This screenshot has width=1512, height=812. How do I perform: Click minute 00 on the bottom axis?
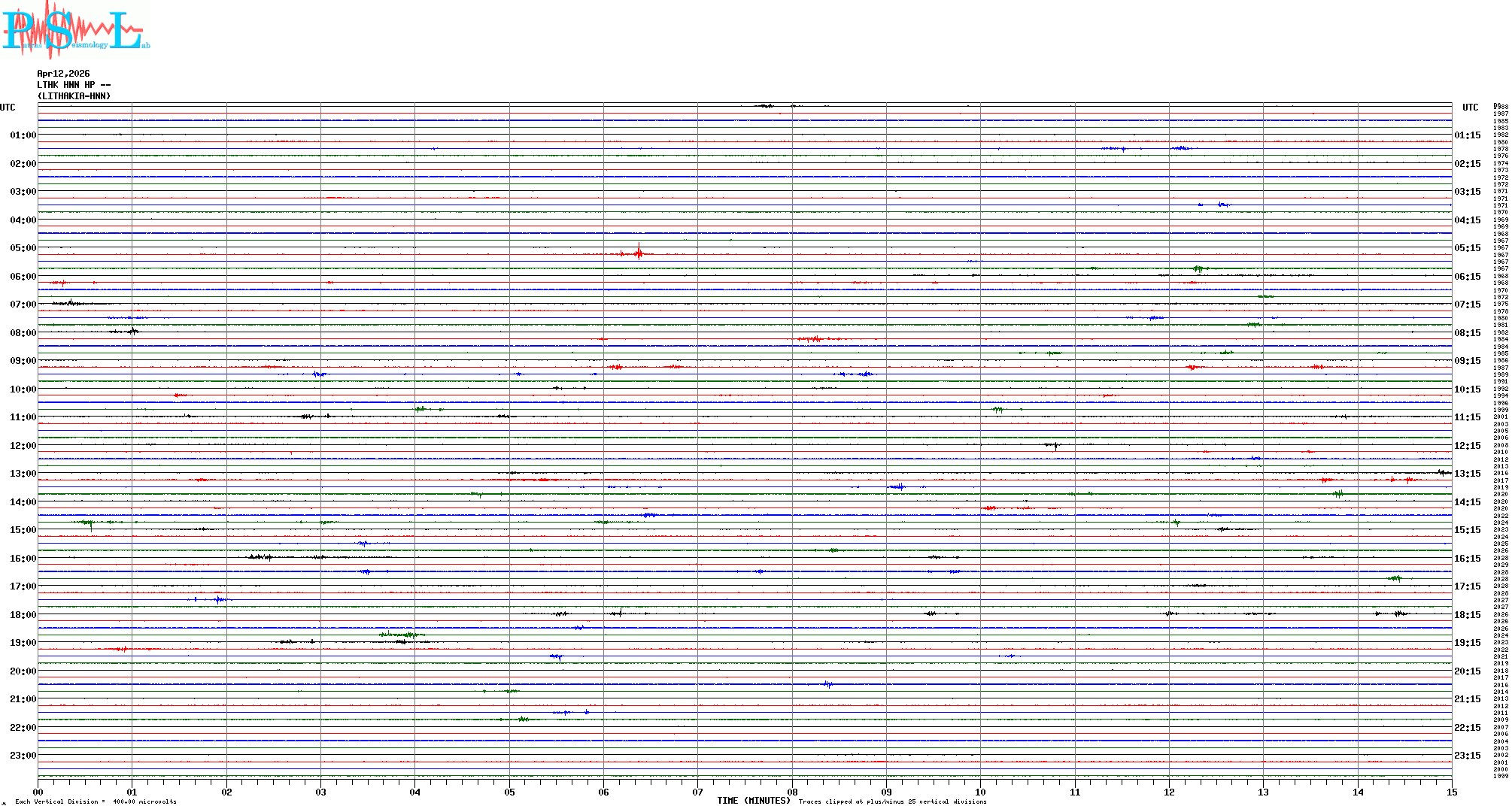(38, 792)
